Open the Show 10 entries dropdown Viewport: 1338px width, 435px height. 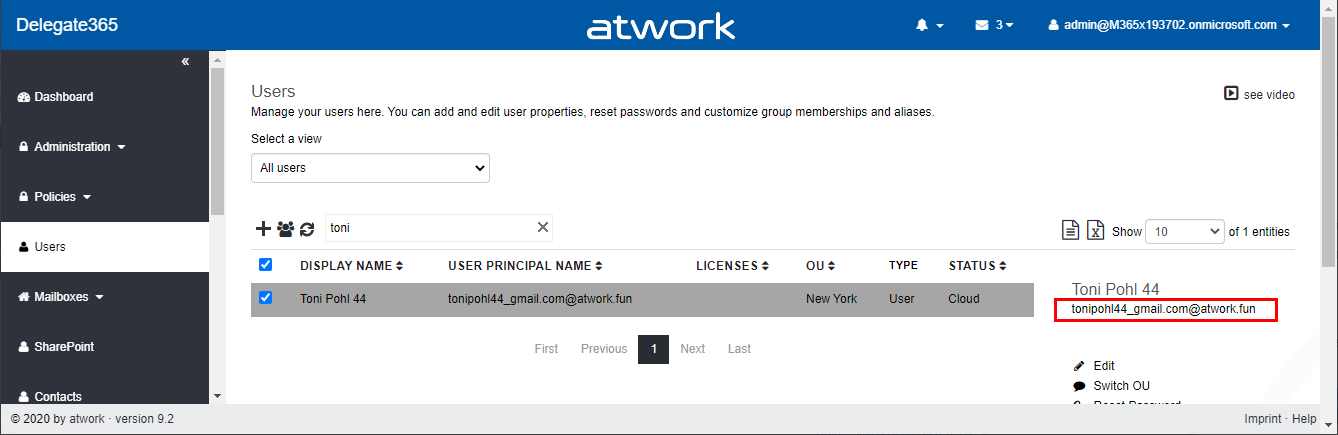[x=1185, y=231]
